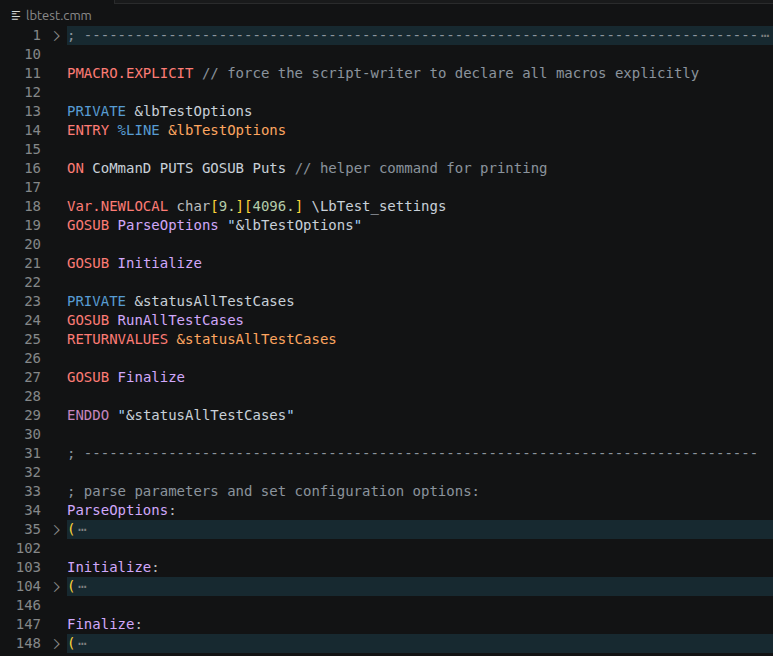Click the ON keyword on line 16
This screenshot has width=773, height=656.
point(75,169)
